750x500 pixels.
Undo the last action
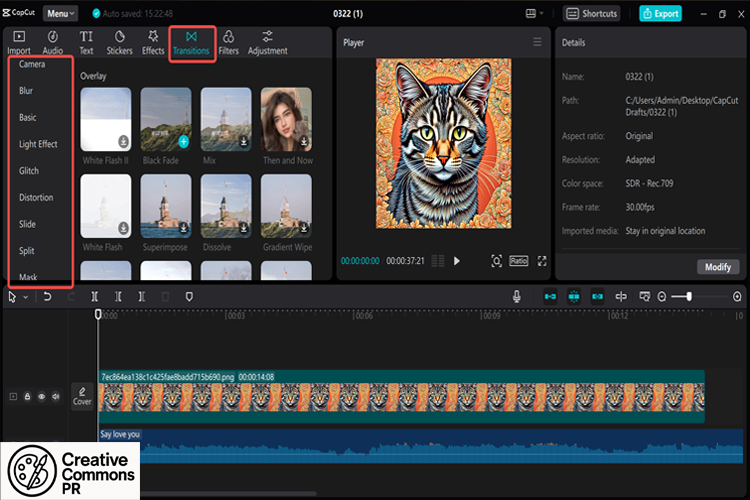[47, 297]
